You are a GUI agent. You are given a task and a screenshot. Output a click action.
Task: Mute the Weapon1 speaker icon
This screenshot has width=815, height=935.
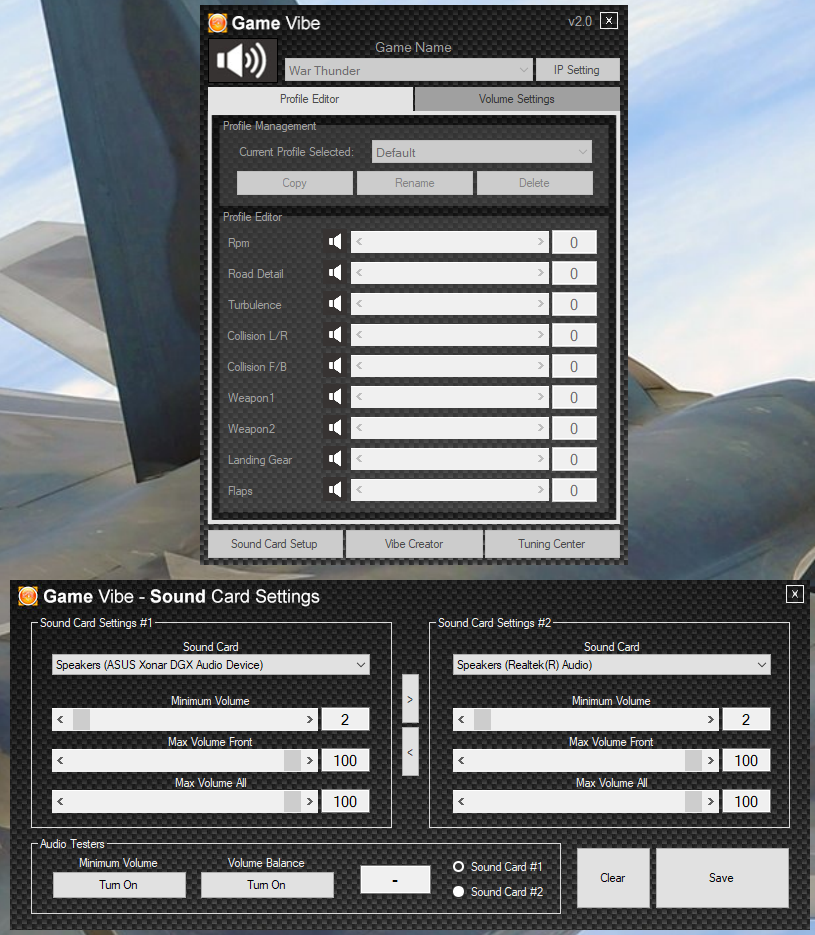tap(335, 397)
